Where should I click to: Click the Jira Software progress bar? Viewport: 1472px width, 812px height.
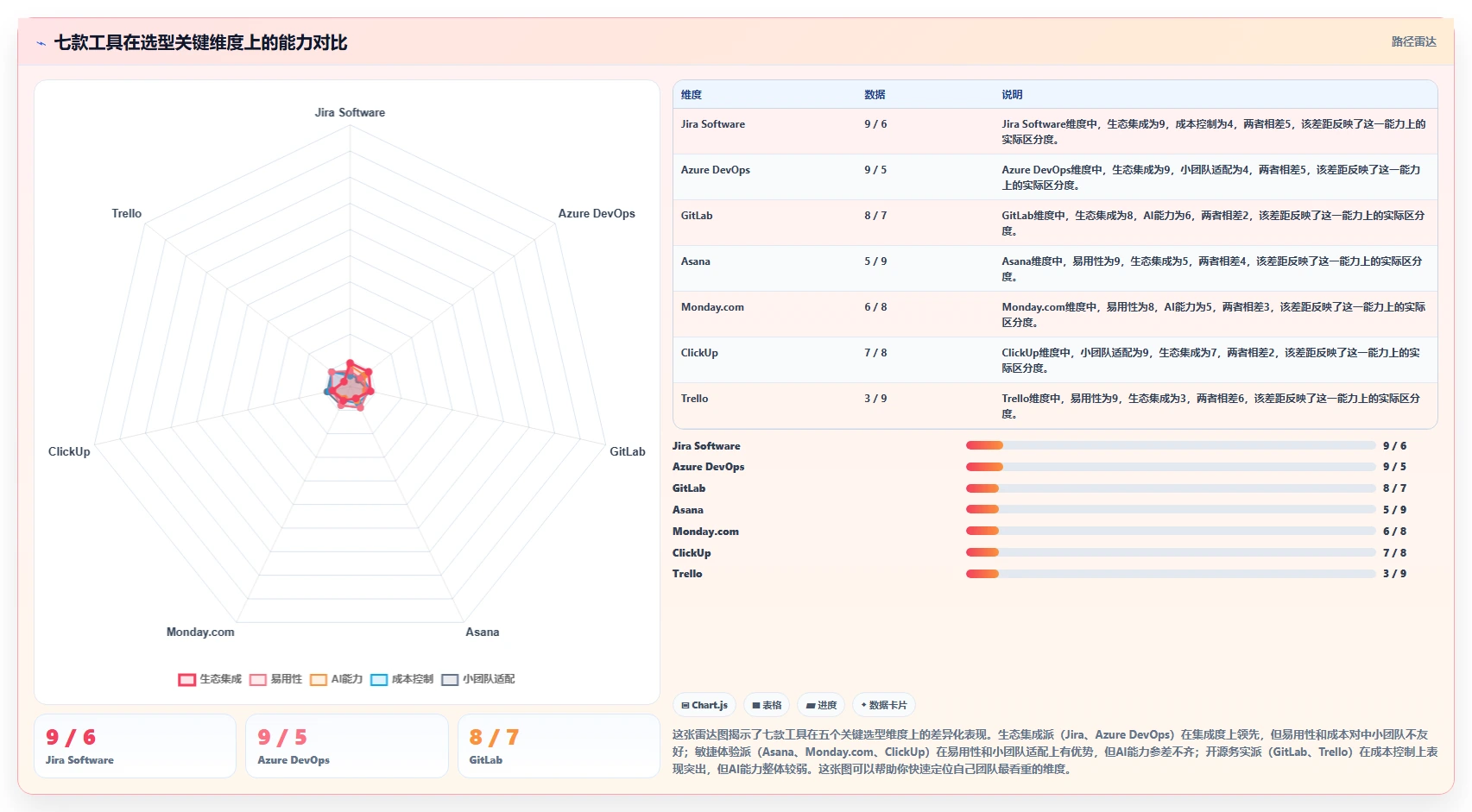click(1171, 446)
